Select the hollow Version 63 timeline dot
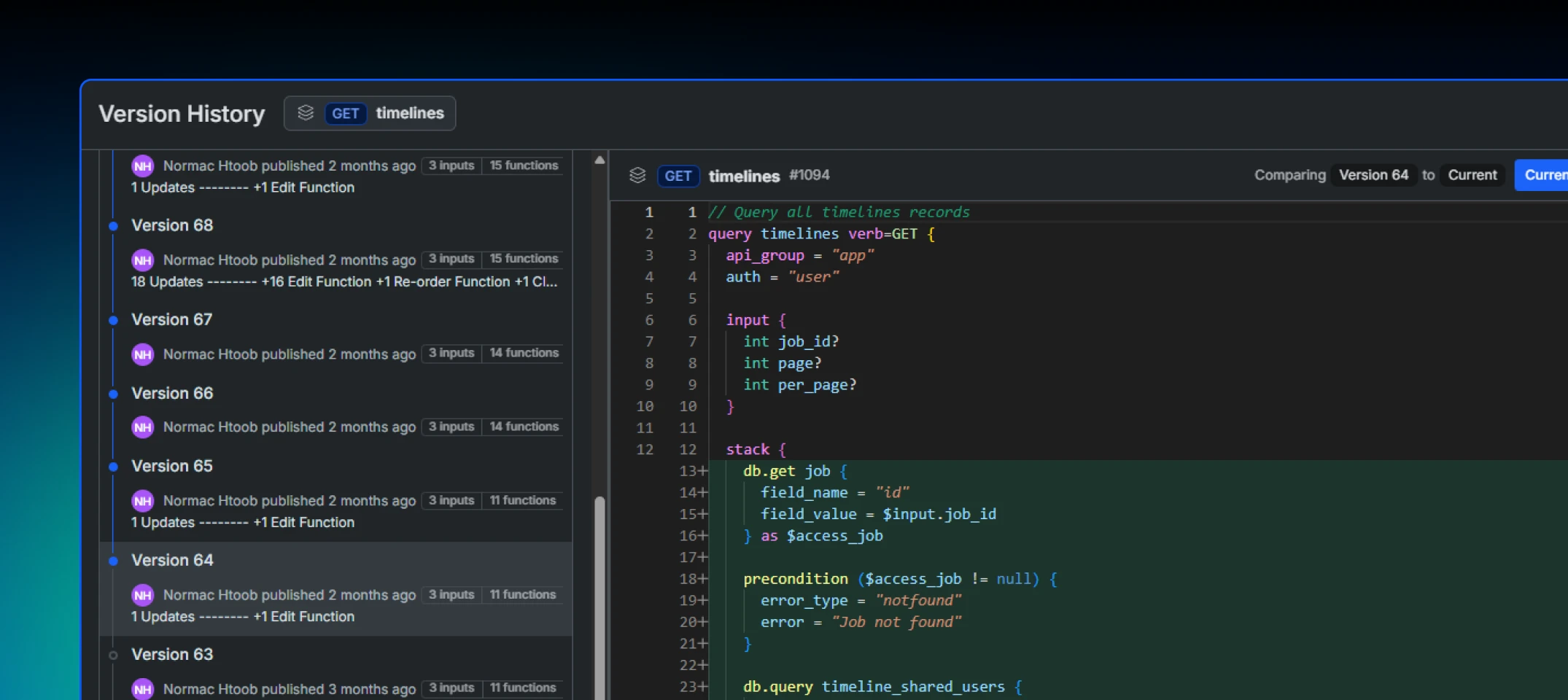Image resolution: width=1568 pixels, height=700 pixels. pos(113,655)
